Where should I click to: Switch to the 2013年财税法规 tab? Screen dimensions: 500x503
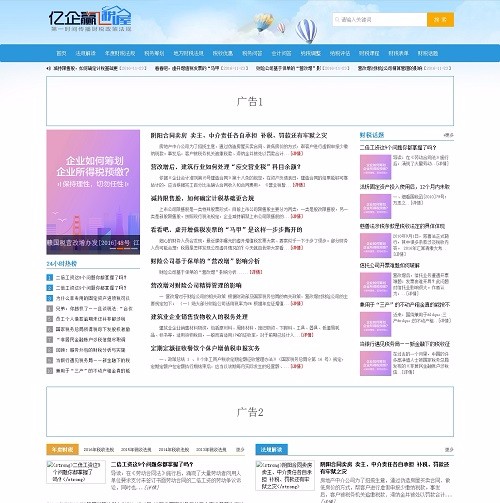[x=211, y=450]
